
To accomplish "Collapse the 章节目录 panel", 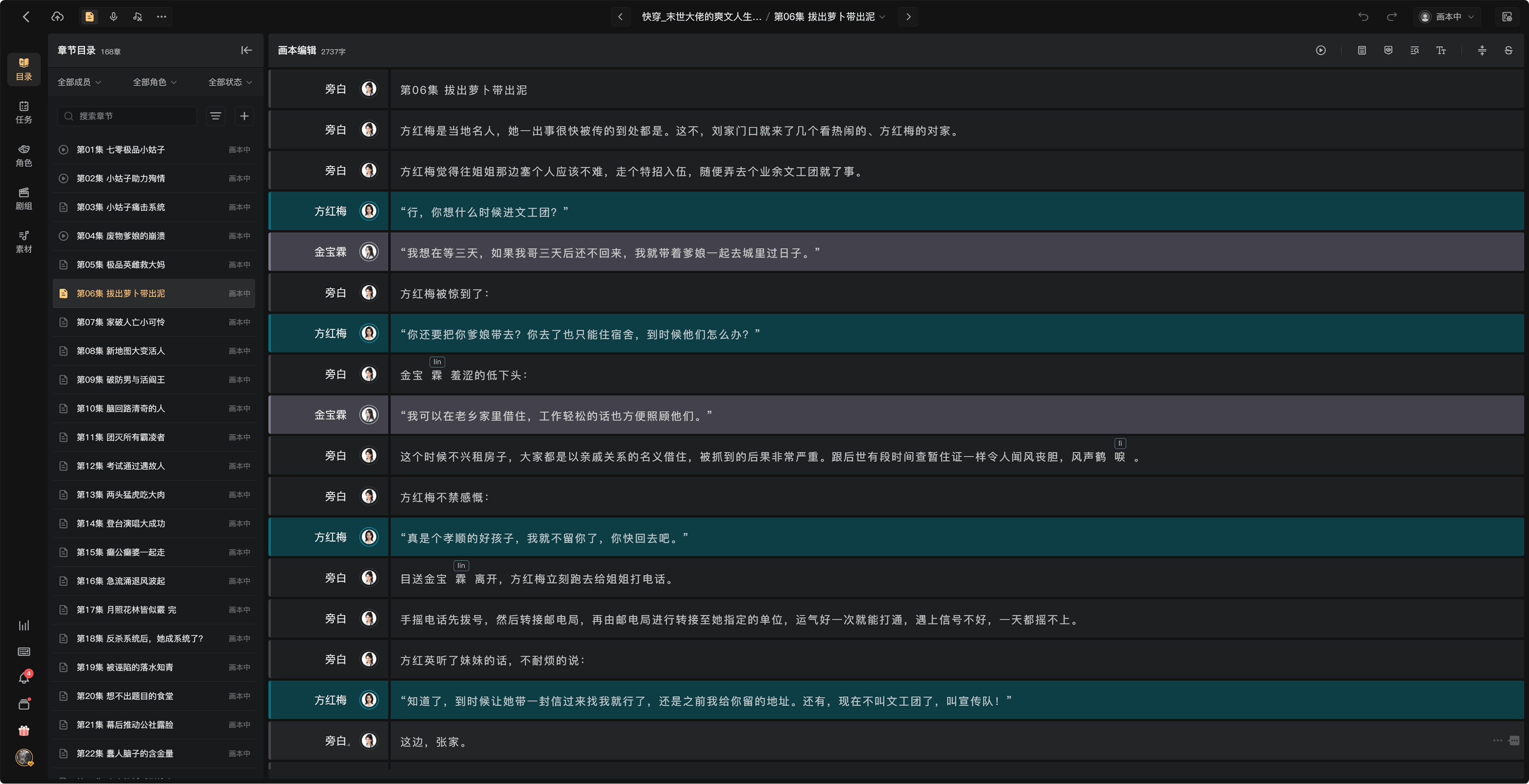I will [246, 51].
